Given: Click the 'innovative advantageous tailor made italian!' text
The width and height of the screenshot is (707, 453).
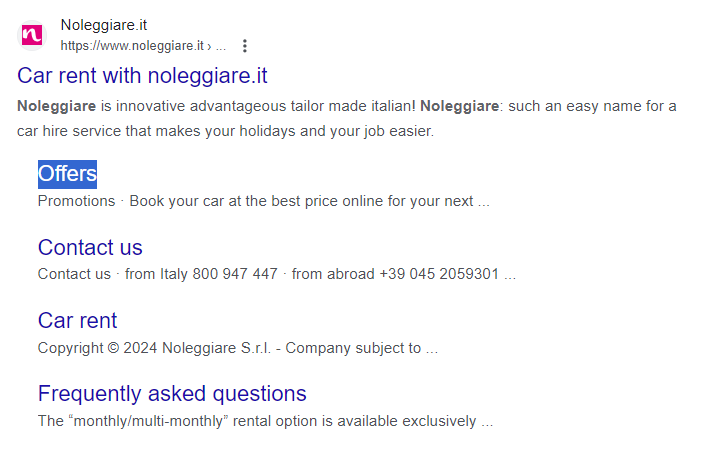Looking at the screenshot, I should point(265,106).
